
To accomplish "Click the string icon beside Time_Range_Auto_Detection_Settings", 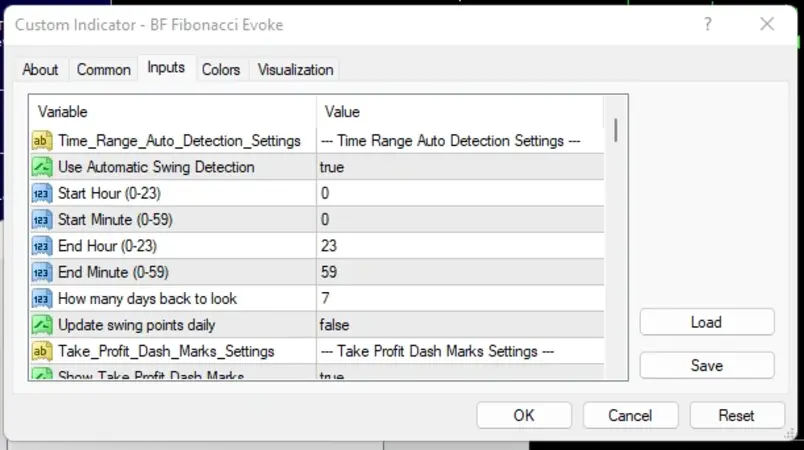I will tap(42, 140).
